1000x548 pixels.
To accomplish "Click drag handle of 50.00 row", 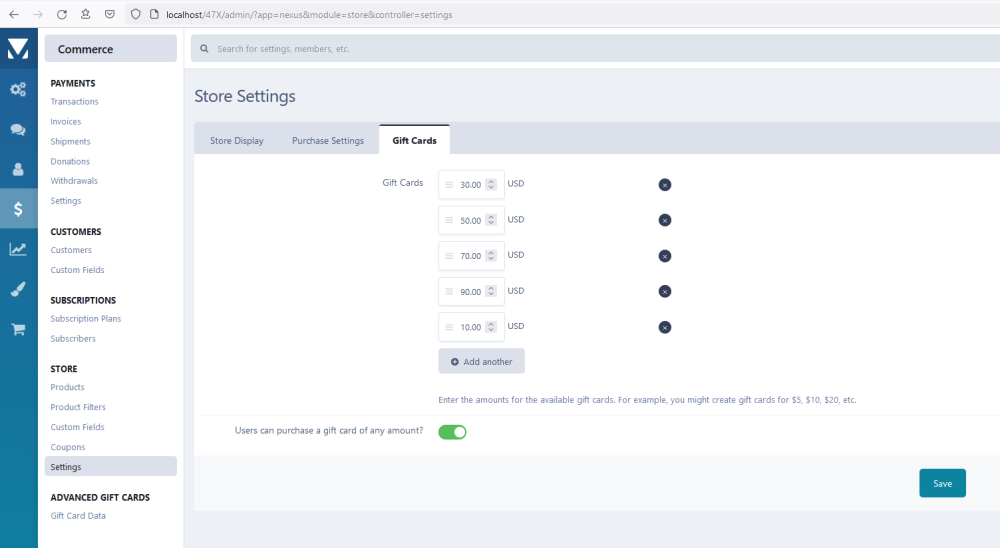I will (x=449, y=220).
